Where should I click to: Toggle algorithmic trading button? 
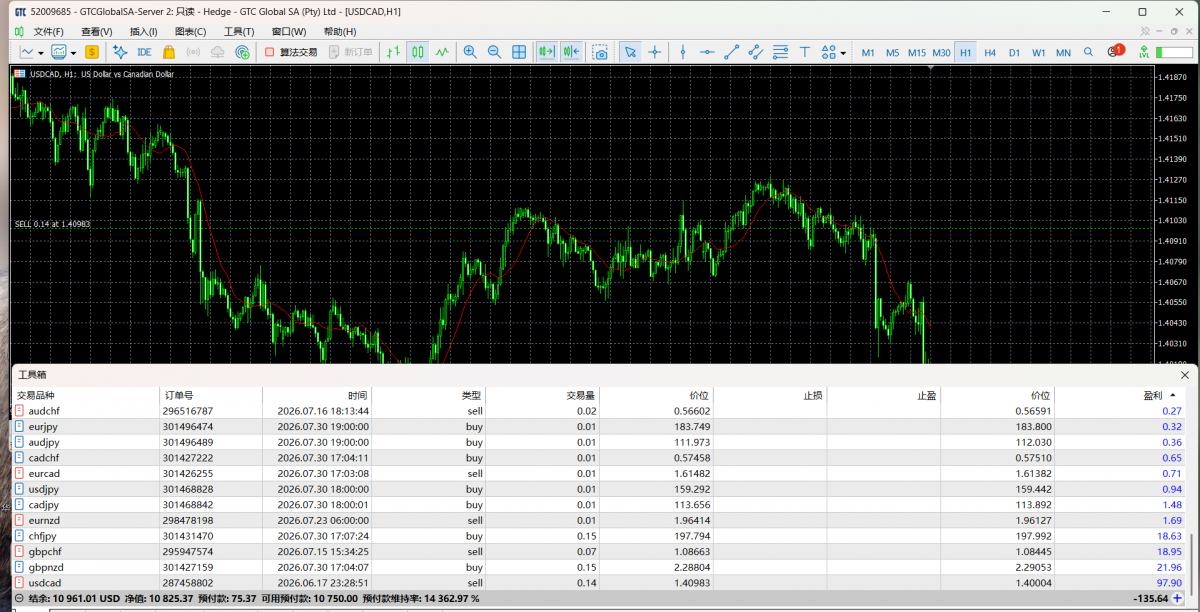(x=292, y=52)
